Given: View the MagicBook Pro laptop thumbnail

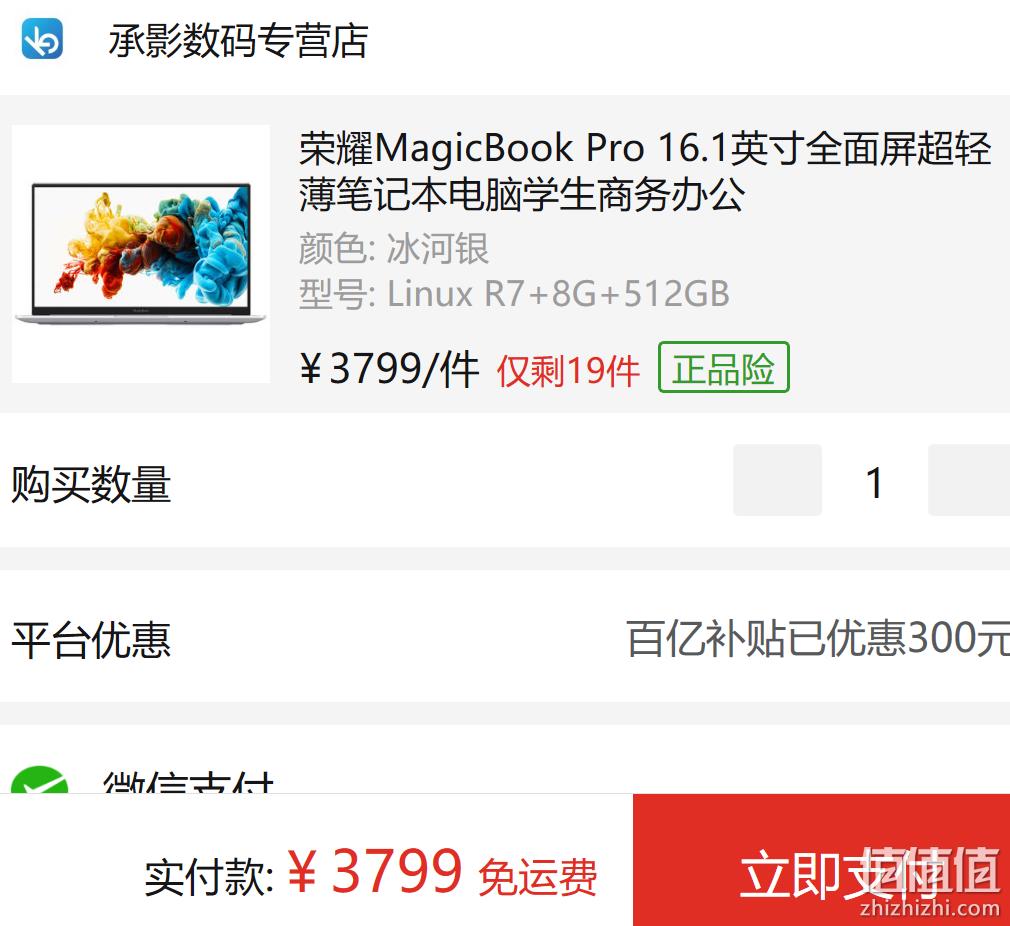Looking at the screenshot, I should [140, 254].
